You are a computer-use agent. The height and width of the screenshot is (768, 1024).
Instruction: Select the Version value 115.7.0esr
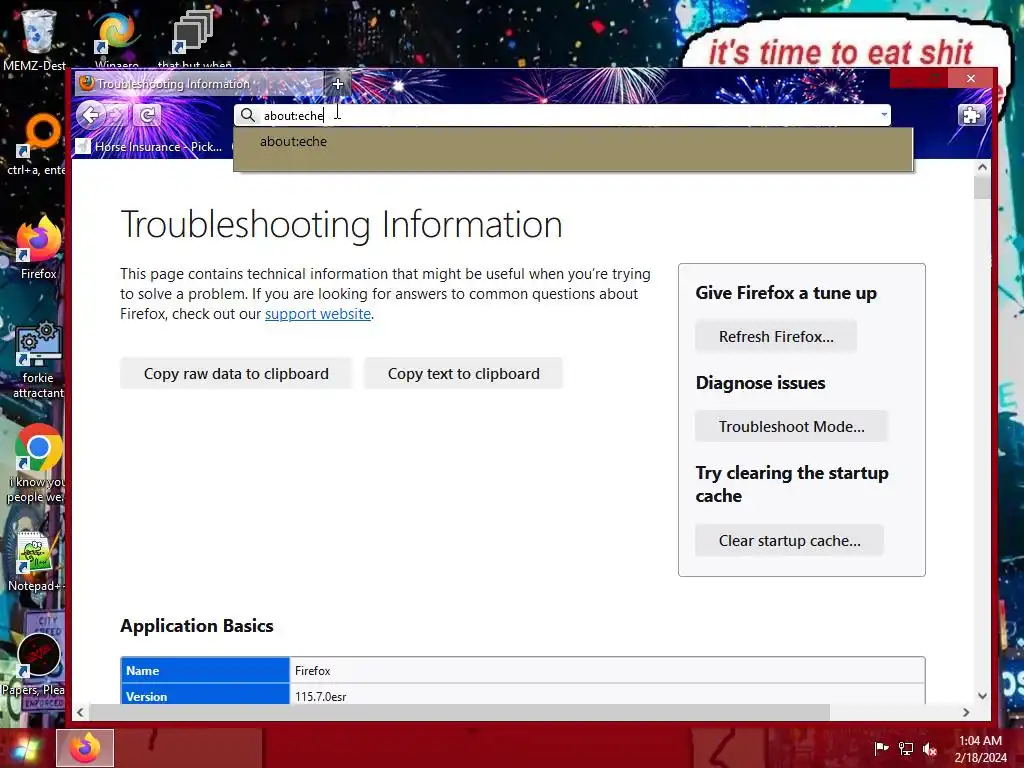pos(320,696)
